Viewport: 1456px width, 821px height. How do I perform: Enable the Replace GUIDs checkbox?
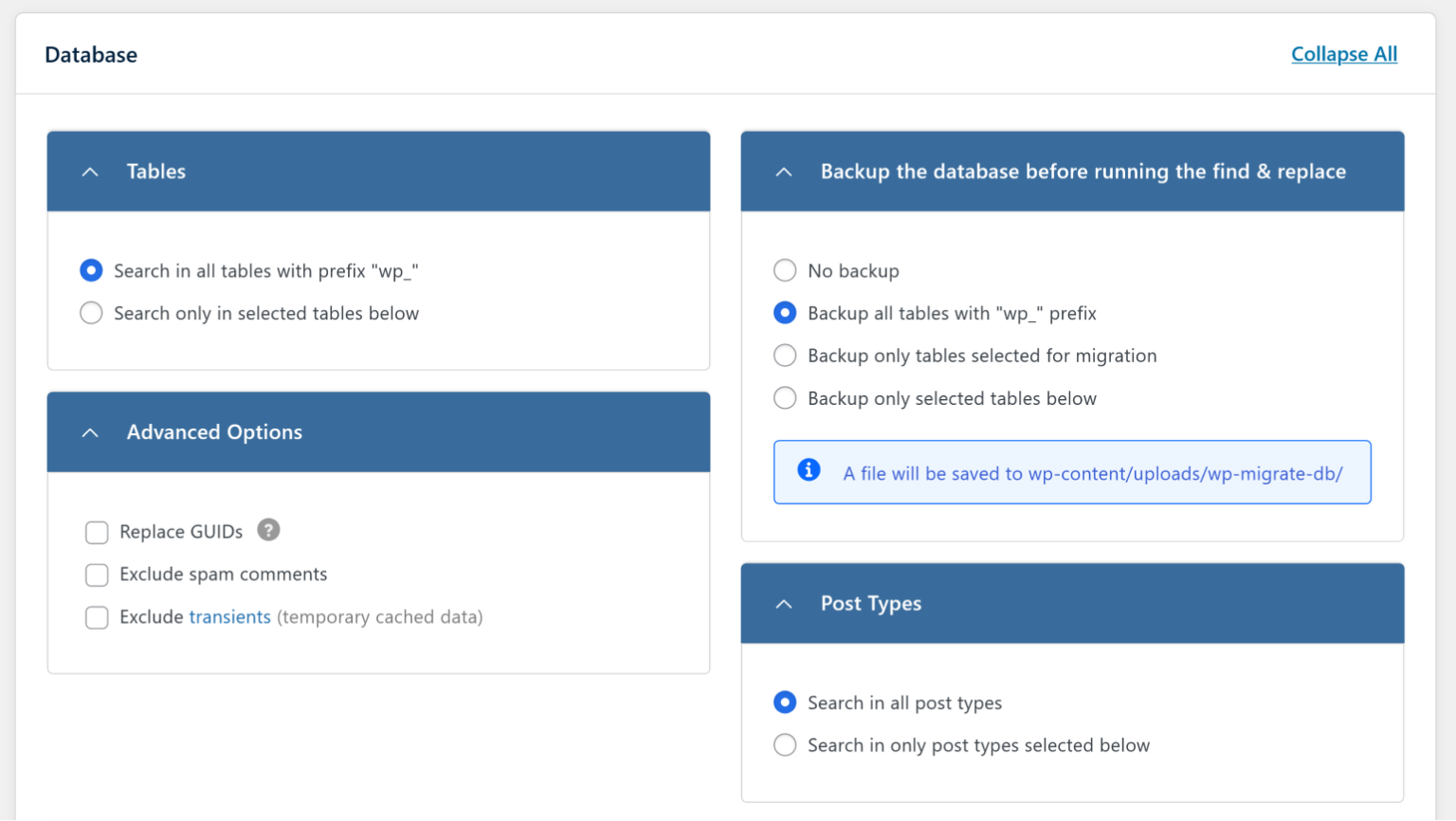tap(97, 532)
